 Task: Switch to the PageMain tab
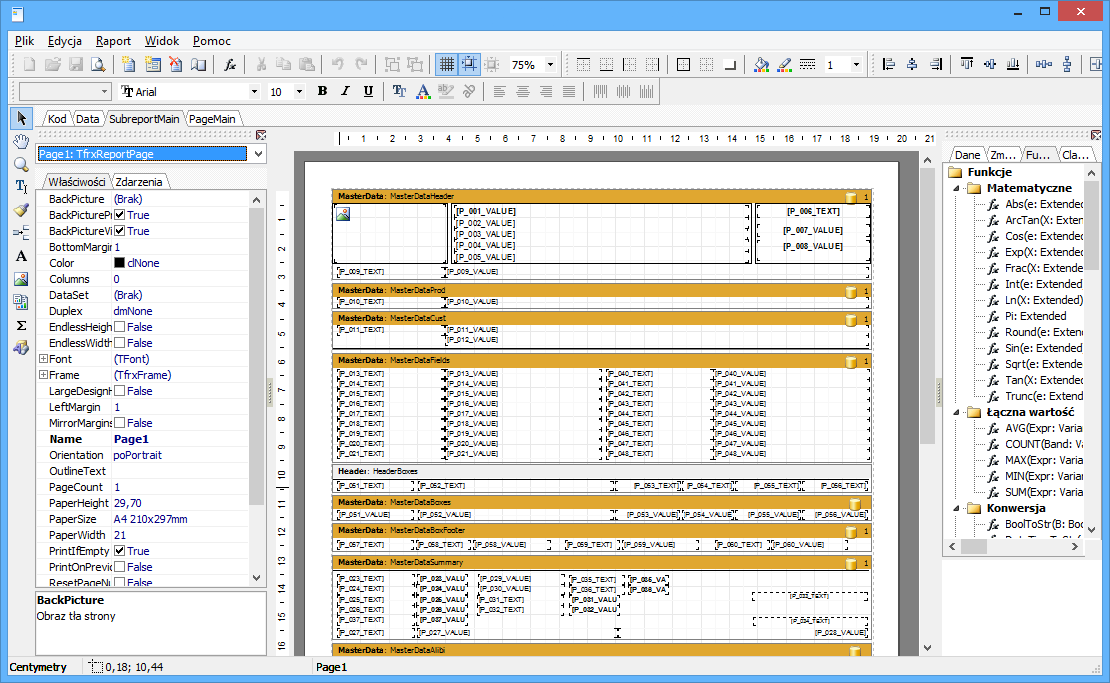point(213,119)
